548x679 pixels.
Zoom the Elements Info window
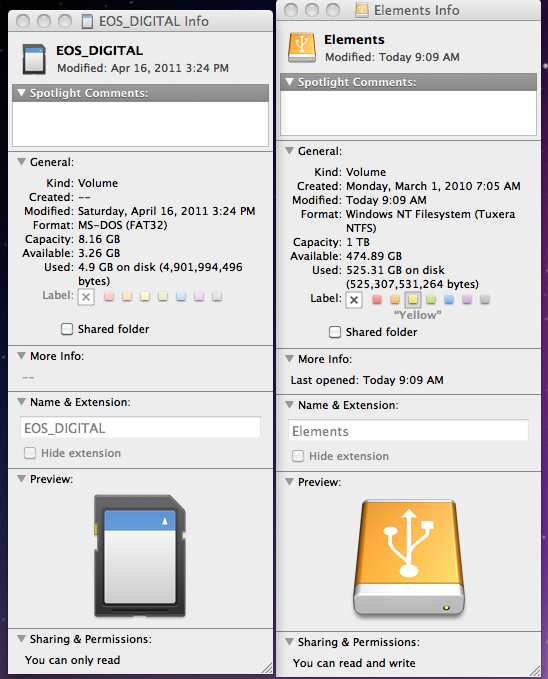[333, 10]
